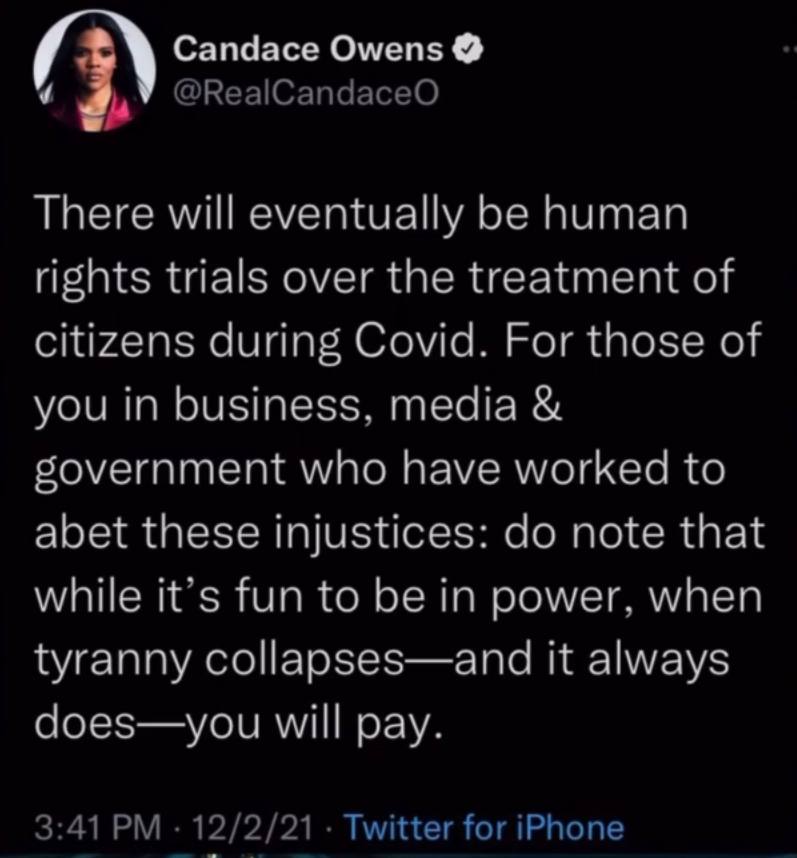Open Candace Owens profile picture
The image size is (797, 858).
point(94,71)
